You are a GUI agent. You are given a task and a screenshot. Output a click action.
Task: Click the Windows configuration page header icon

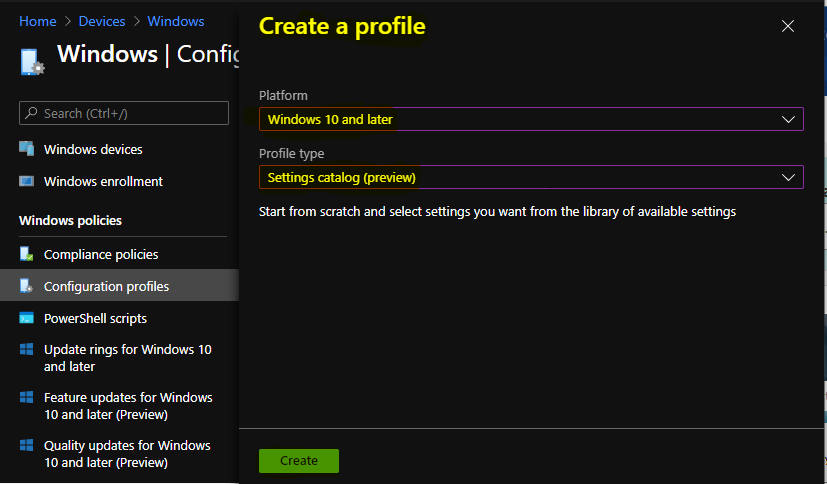click(32, 62)
